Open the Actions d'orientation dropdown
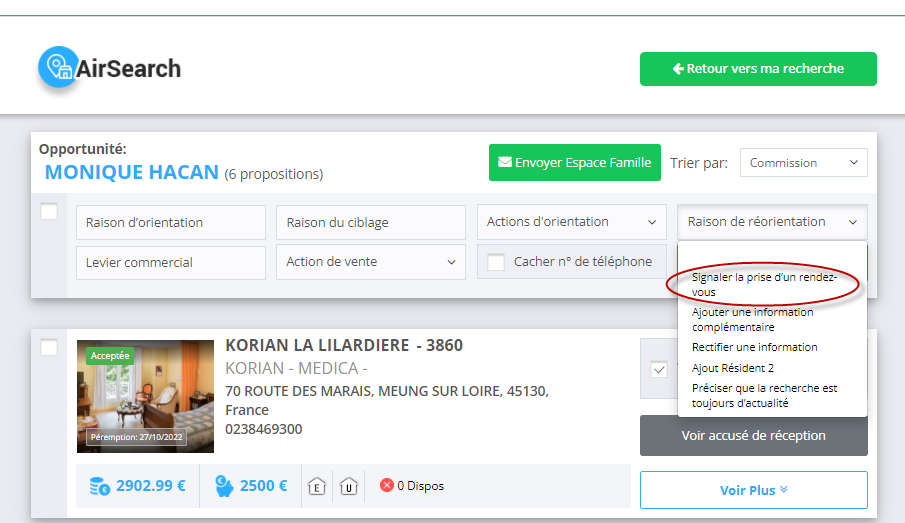This screenshot has width=905, height=523. 571,222
